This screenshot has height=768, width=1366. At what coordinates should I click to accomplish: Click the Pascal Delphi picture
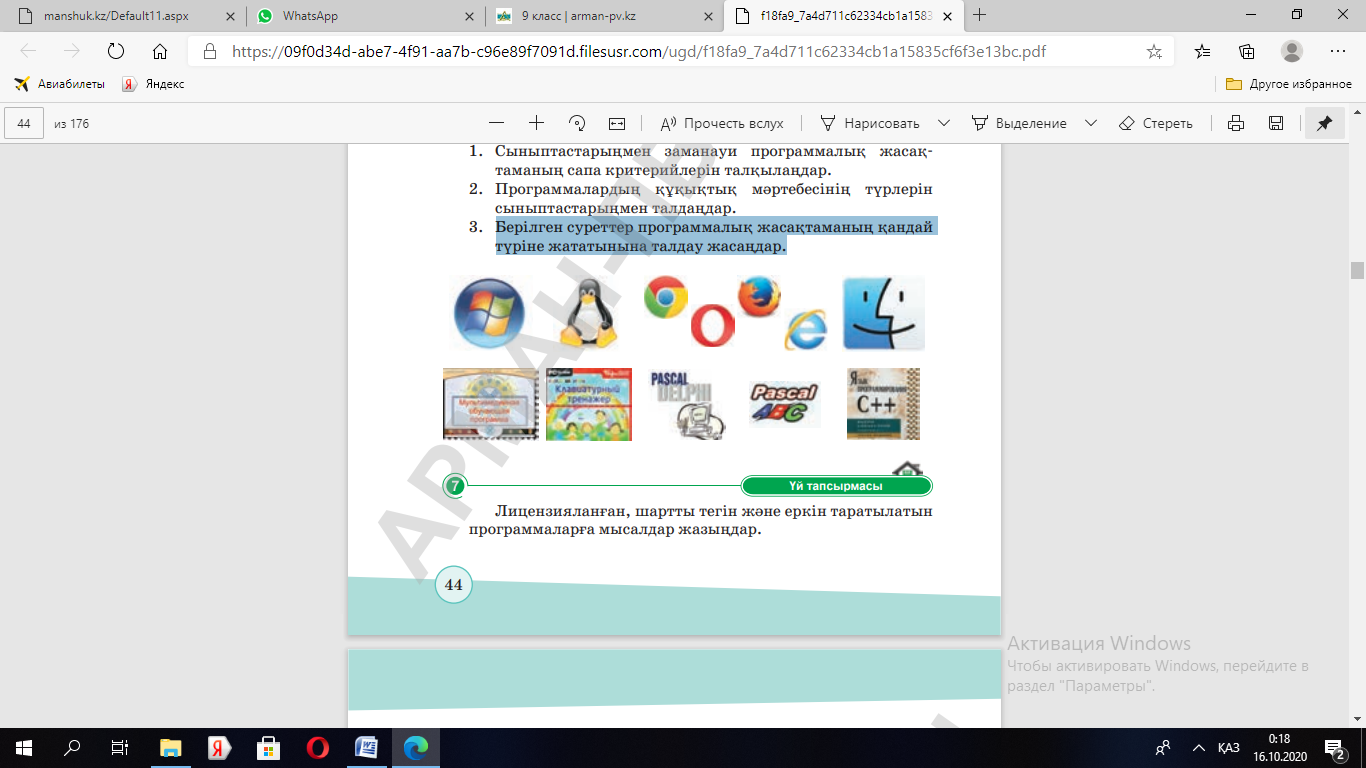pos(687,405)
